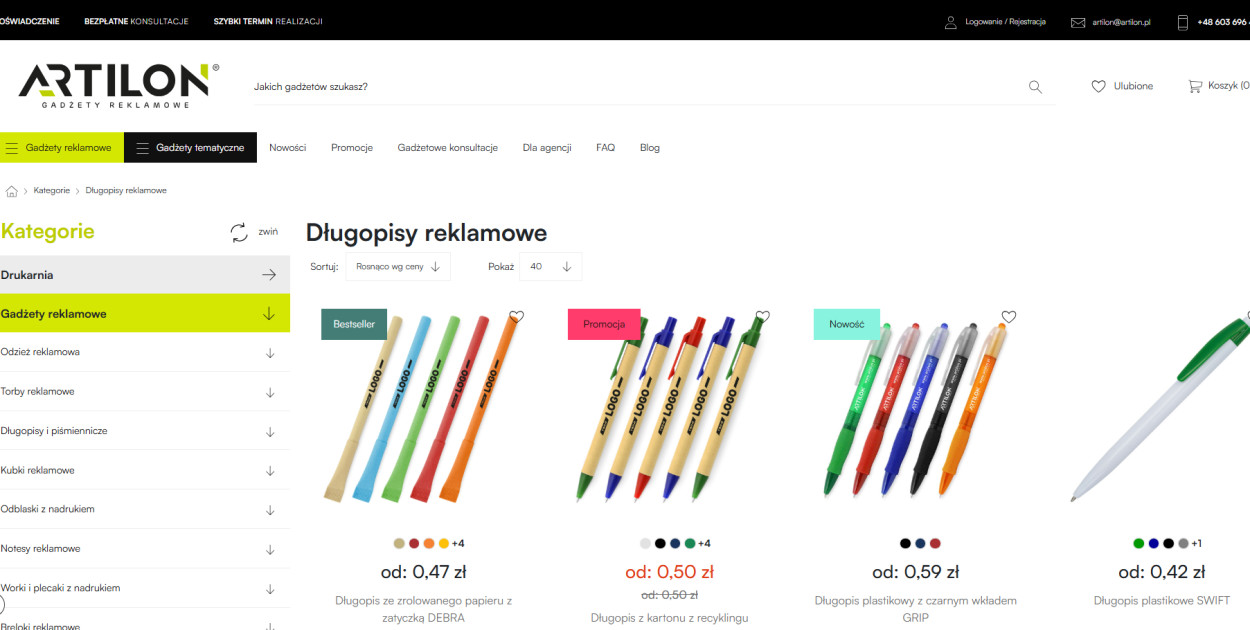Toggle favorite heart on GRIP pen
The image size is (1250, 630).
[1009, 317]
